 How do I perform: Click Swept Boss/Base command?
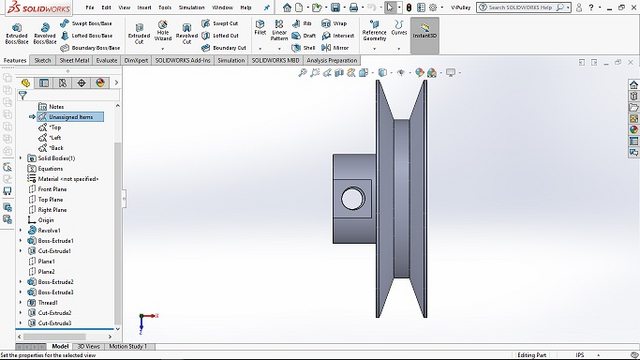click(x=86, y=24)
